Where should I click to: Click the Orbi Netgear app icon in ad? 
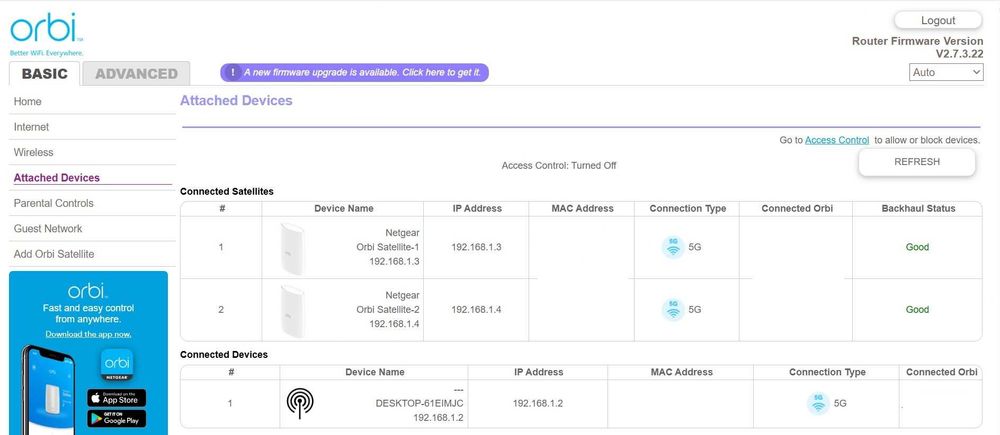117,365
